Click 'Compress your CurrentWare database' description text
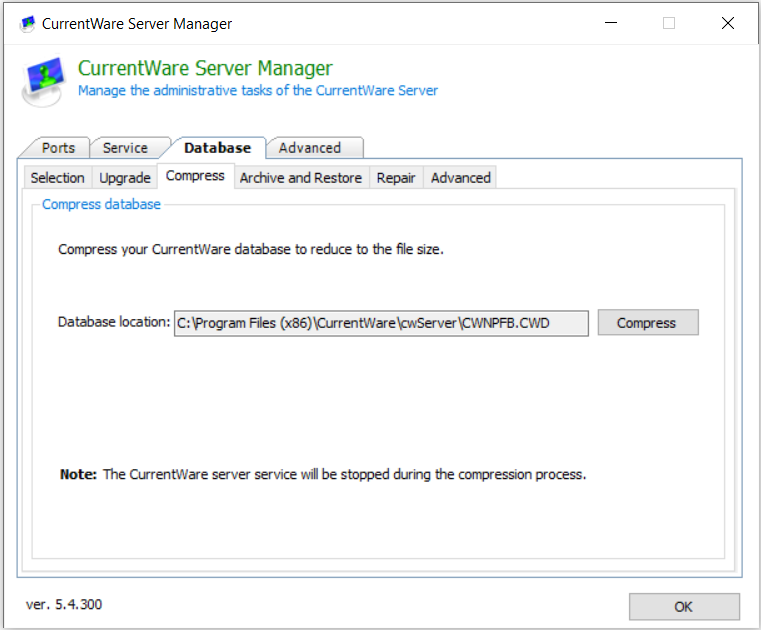This screenshot has height=630, width=761. (x=251, y=249)
